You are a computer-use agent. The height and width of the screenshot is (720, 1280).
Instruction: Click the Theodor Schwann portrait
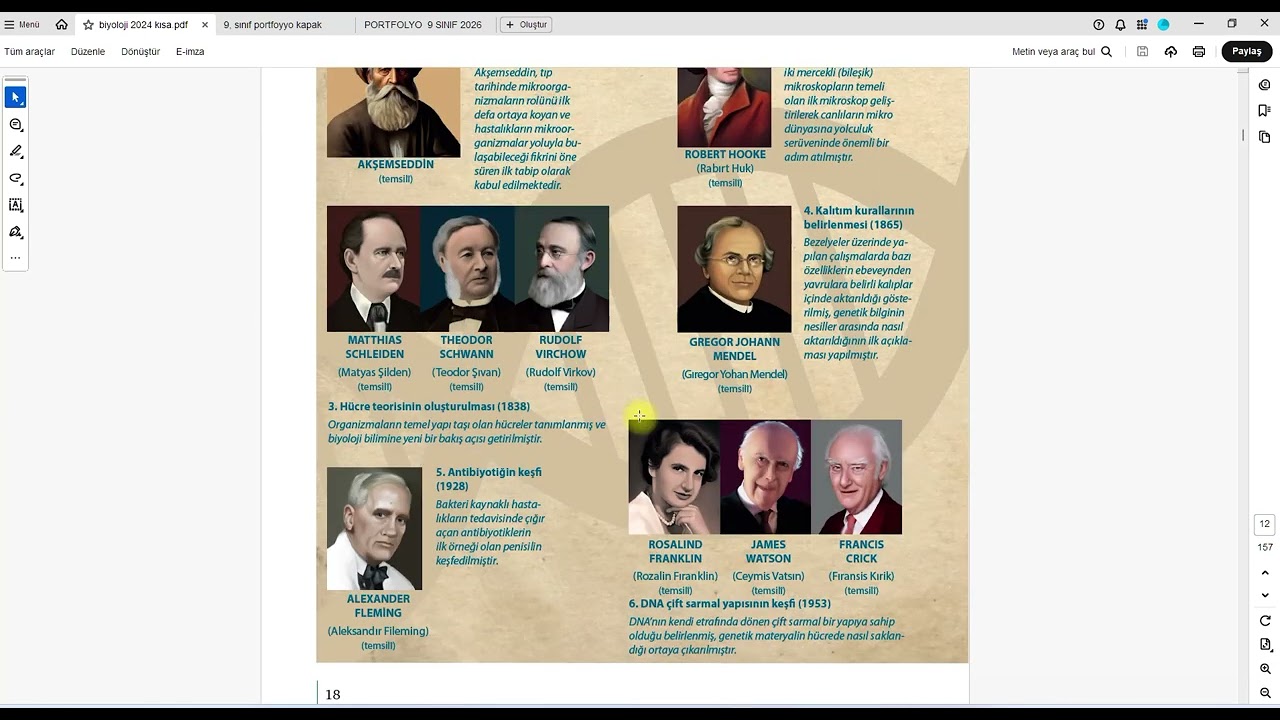468,269
